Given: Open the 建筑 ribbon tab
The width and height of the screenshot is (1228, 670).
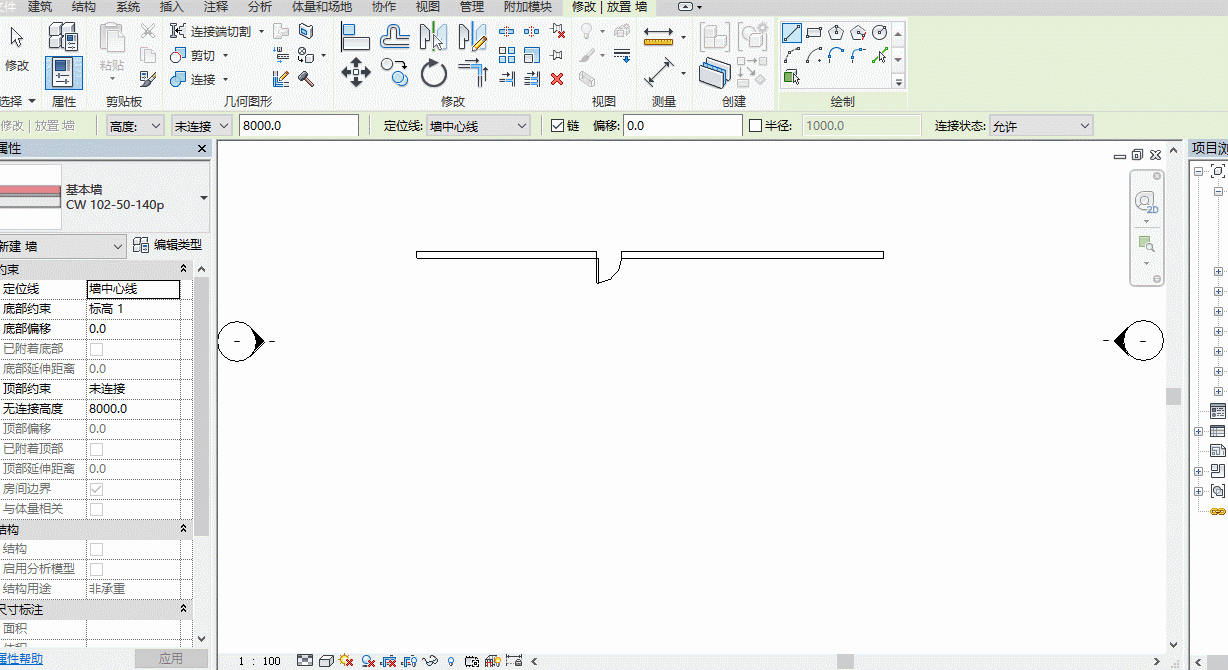Looking at the screenshot, I should click(x=41, y=7).
